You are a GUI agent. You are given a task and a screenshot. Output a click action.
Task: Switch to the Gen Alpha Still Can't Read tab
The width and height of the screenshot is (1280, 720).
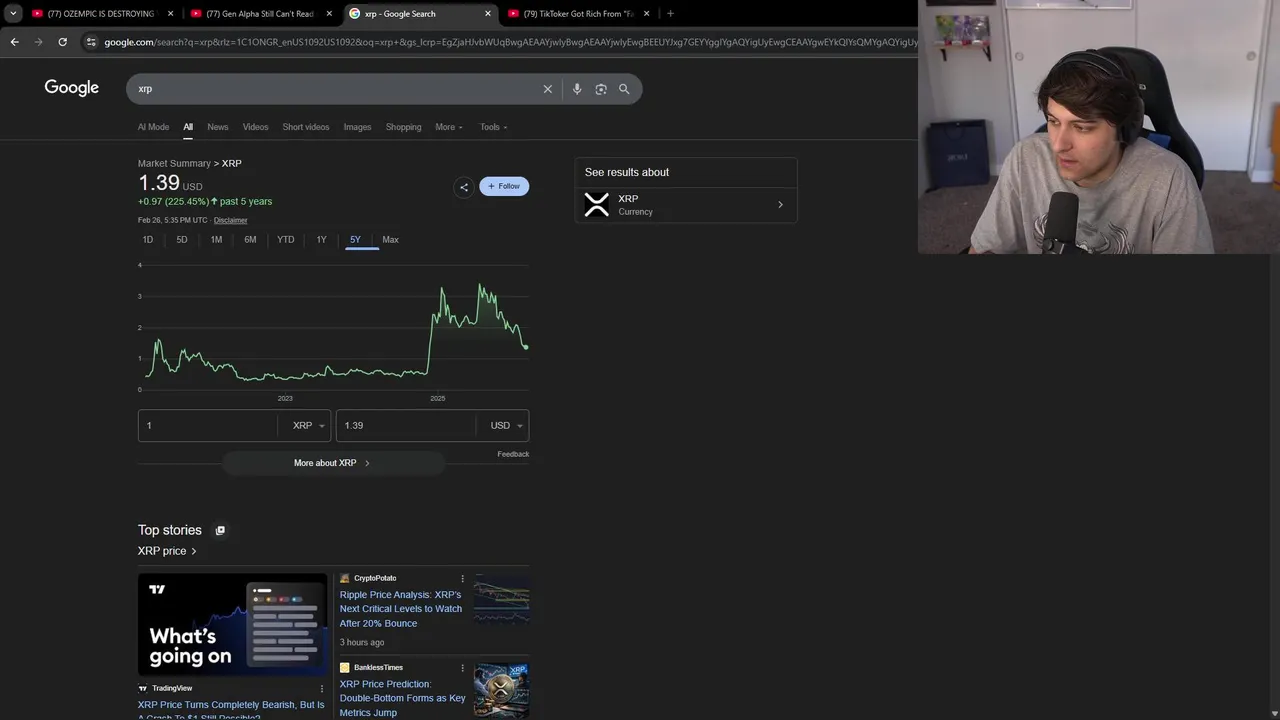[252, 14]
